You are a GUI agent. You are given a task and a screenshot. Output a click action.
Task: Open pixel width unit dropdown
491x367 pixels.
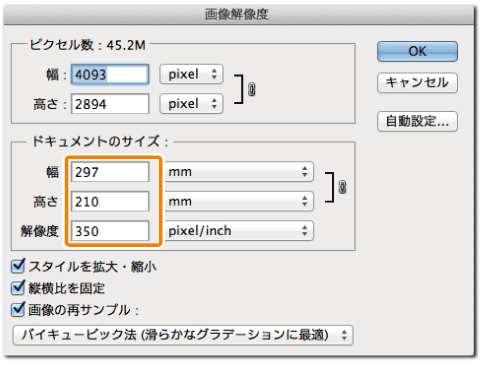click(x=191, y=74)
